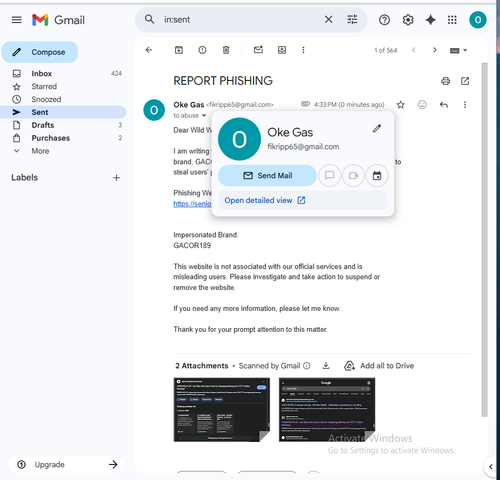Go to the newer conversation
500x480 pixels.
click(x=414, y=50)
